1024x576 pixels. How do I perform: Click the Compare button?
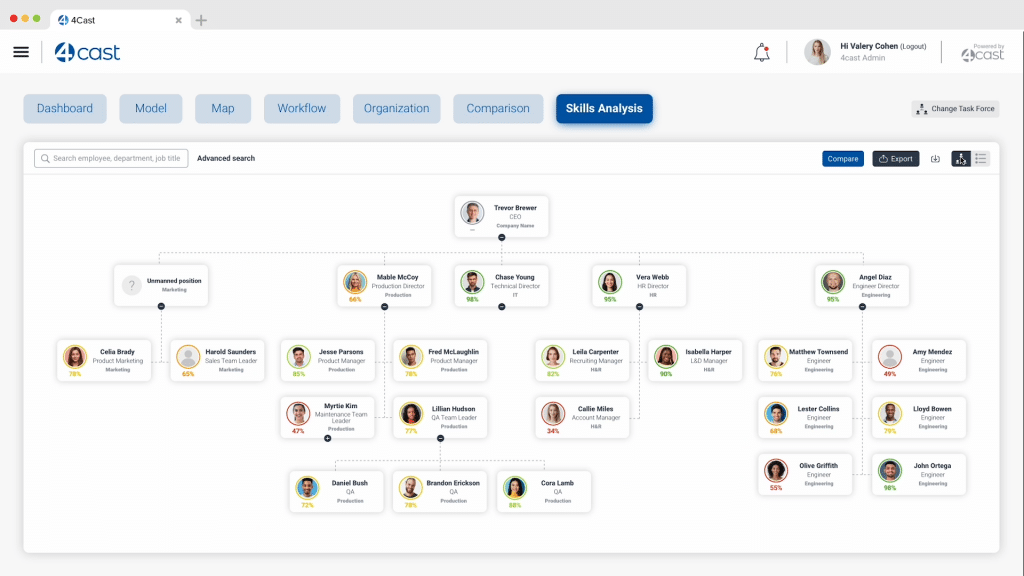841,158
